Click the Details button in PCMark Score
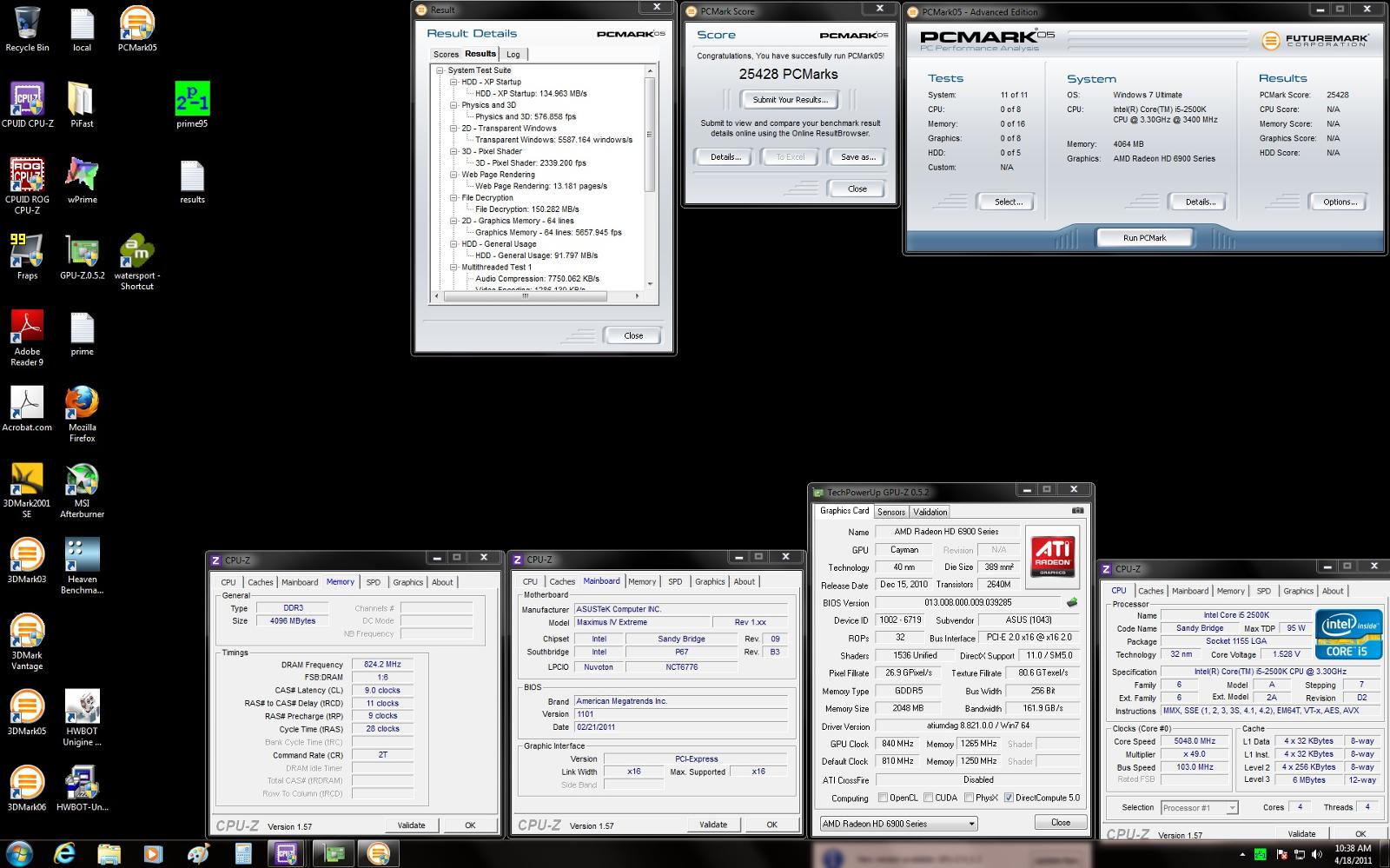This screenshot has height=868, width=1390. click(x=725, y=157)
